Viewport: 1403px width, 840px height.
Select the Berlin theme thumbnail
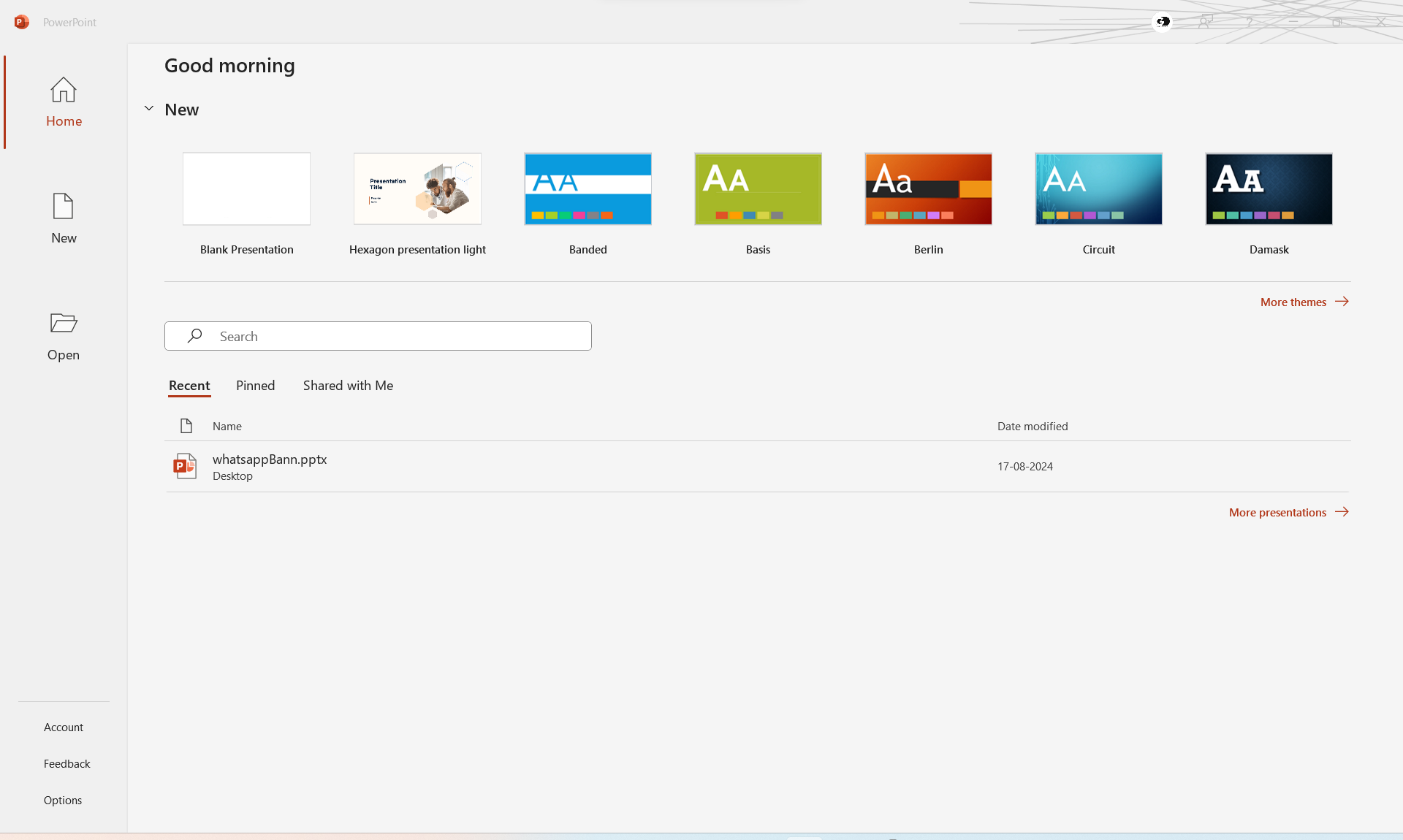[928, 189]
